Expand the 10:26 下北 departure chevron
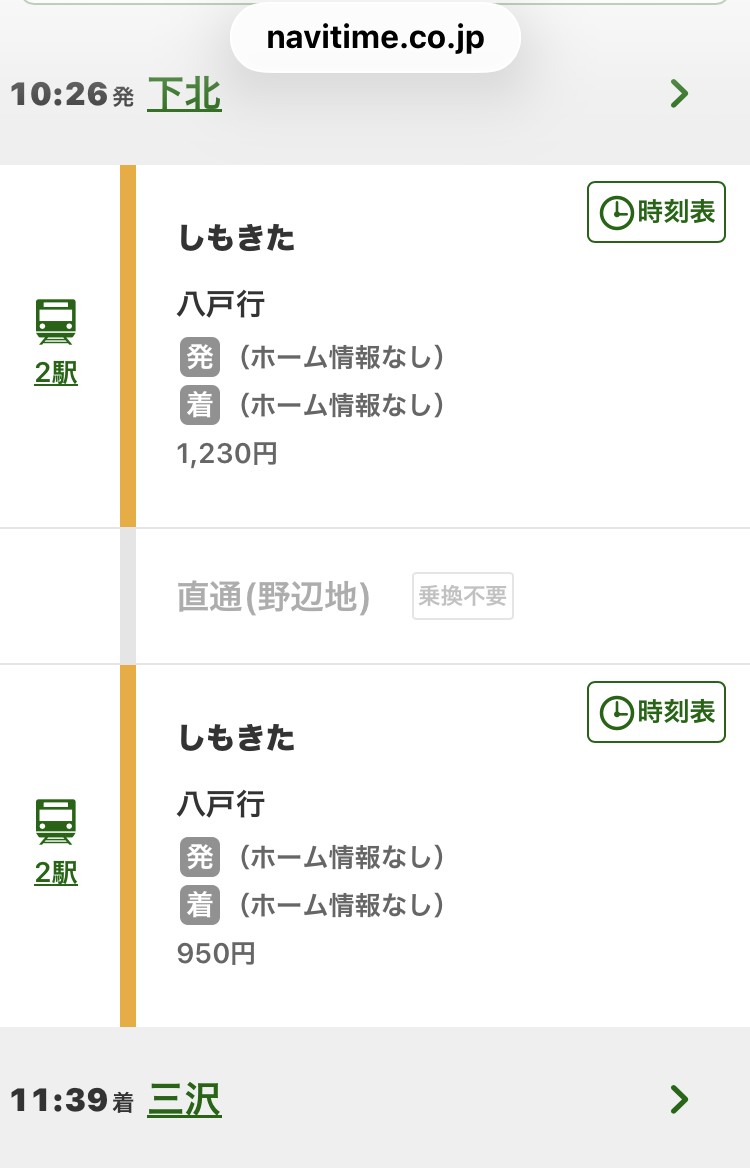 679,94
